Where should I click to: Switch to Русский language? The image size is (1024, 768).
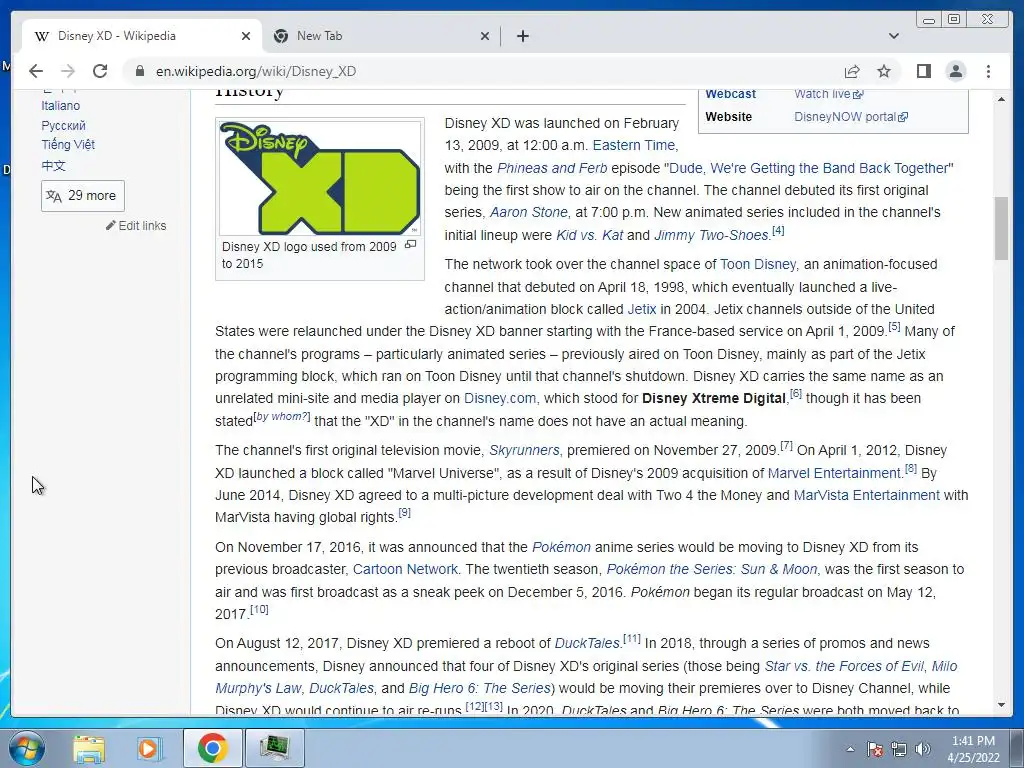click(x=63, y=125)
